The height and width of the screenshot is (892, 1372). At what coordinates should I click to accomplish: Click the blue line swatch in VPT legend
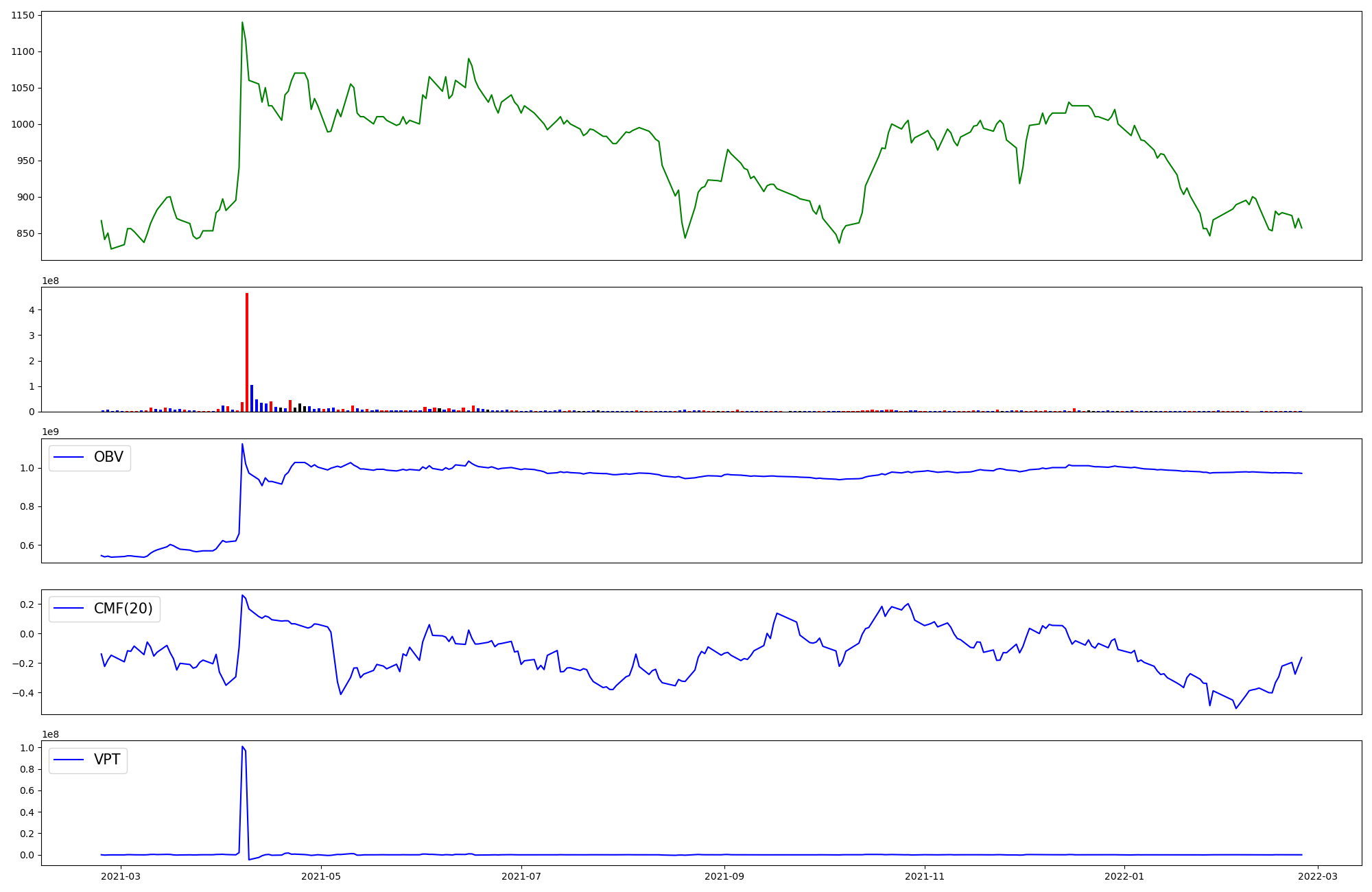point(69,760)
